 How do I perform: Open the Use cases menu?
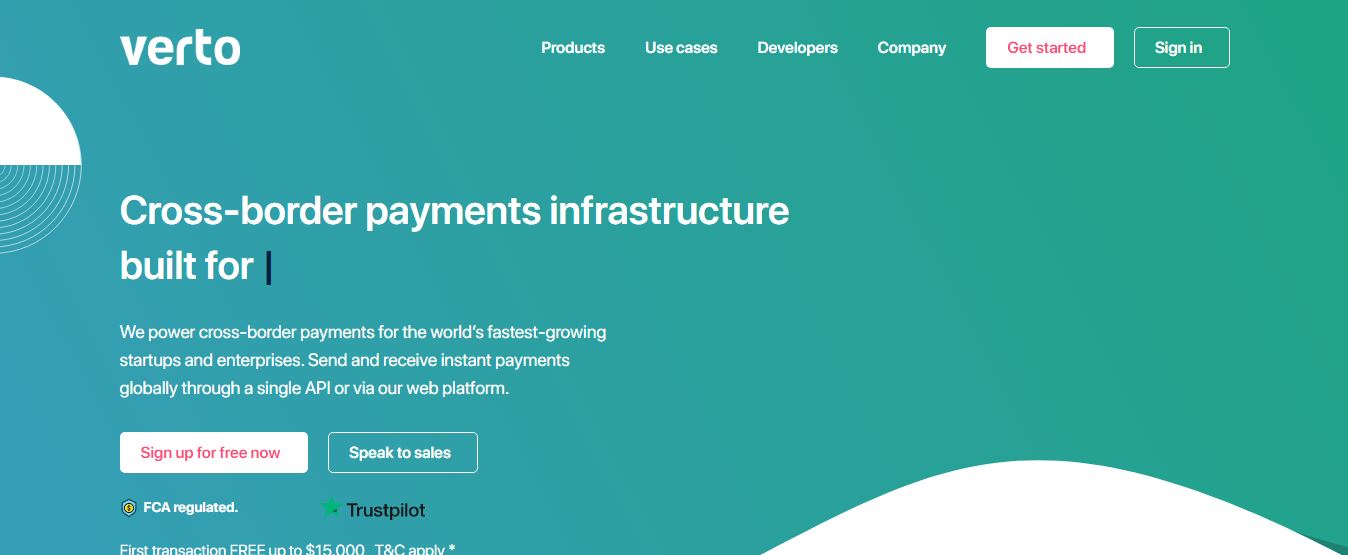[x=681, y=48]
